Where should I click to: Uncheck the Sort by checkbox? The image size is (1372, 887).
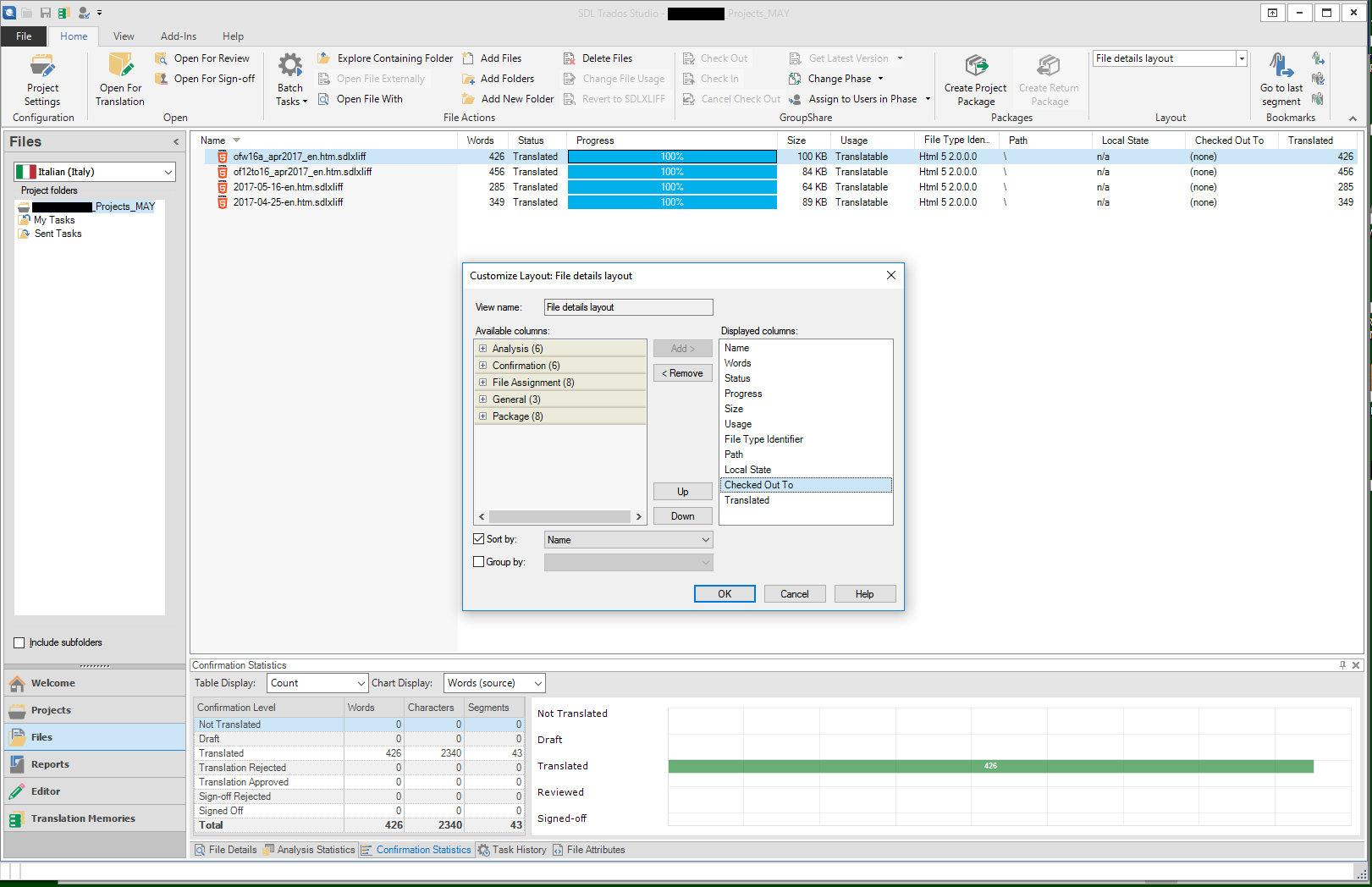[x=478, y=539]
